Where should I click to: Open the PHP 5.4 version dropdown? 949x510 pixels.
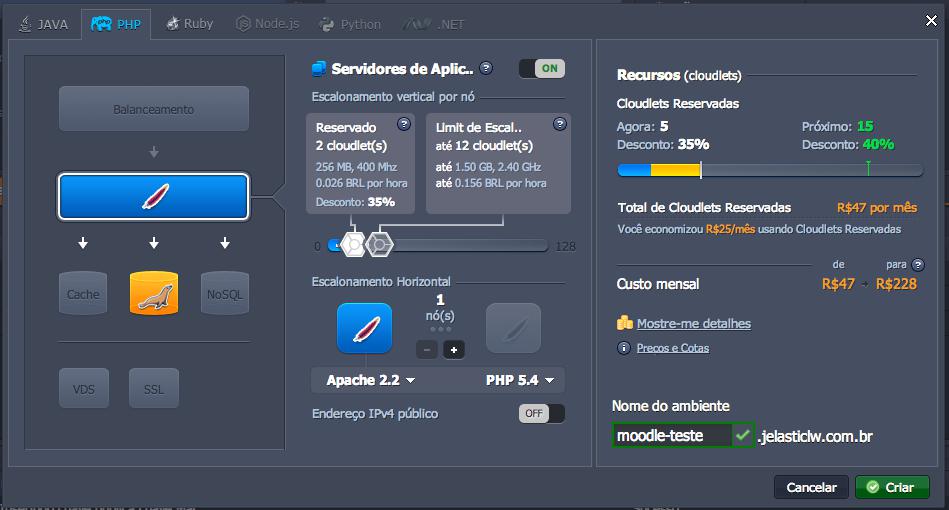tap(520, 380)
